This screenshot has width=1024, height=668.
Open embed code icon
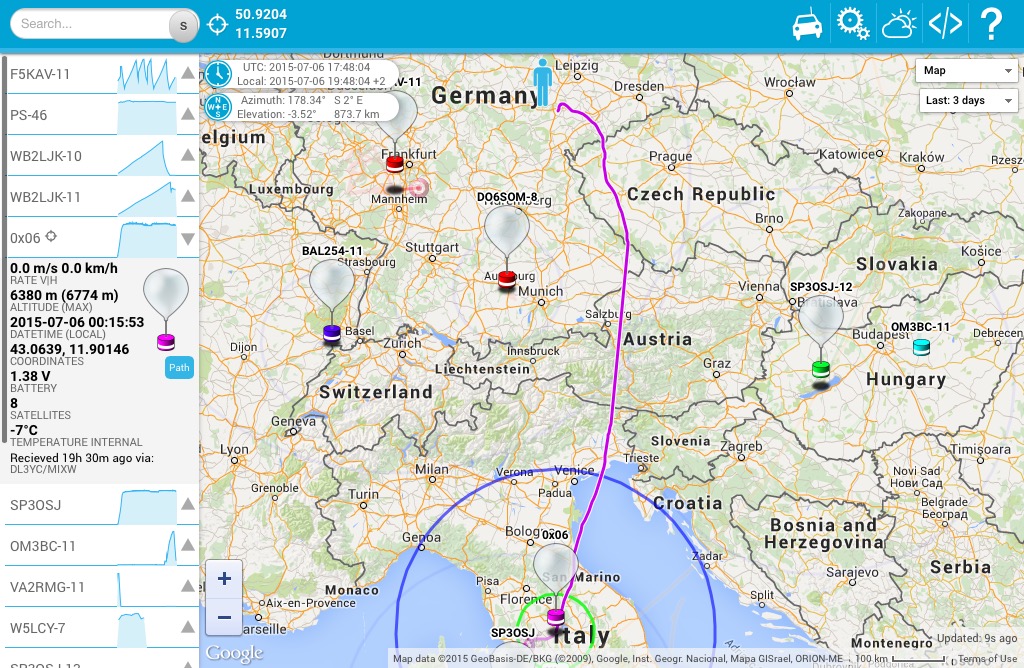pos(945,24)
